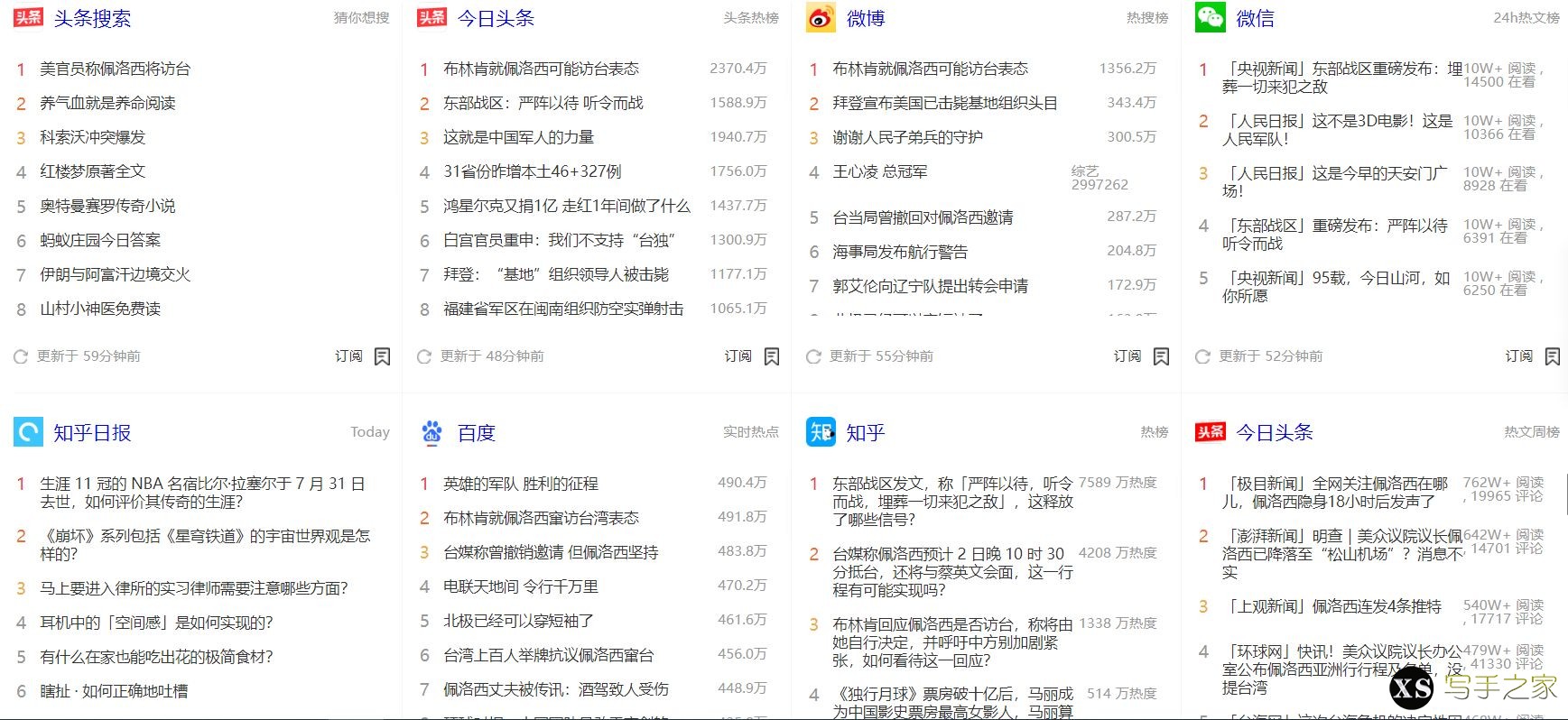Image resolution: width=1568 pixels, height=720 pixels.
Task: Open 央视新闻 95载，今日山河 article
Action: 1336,287
